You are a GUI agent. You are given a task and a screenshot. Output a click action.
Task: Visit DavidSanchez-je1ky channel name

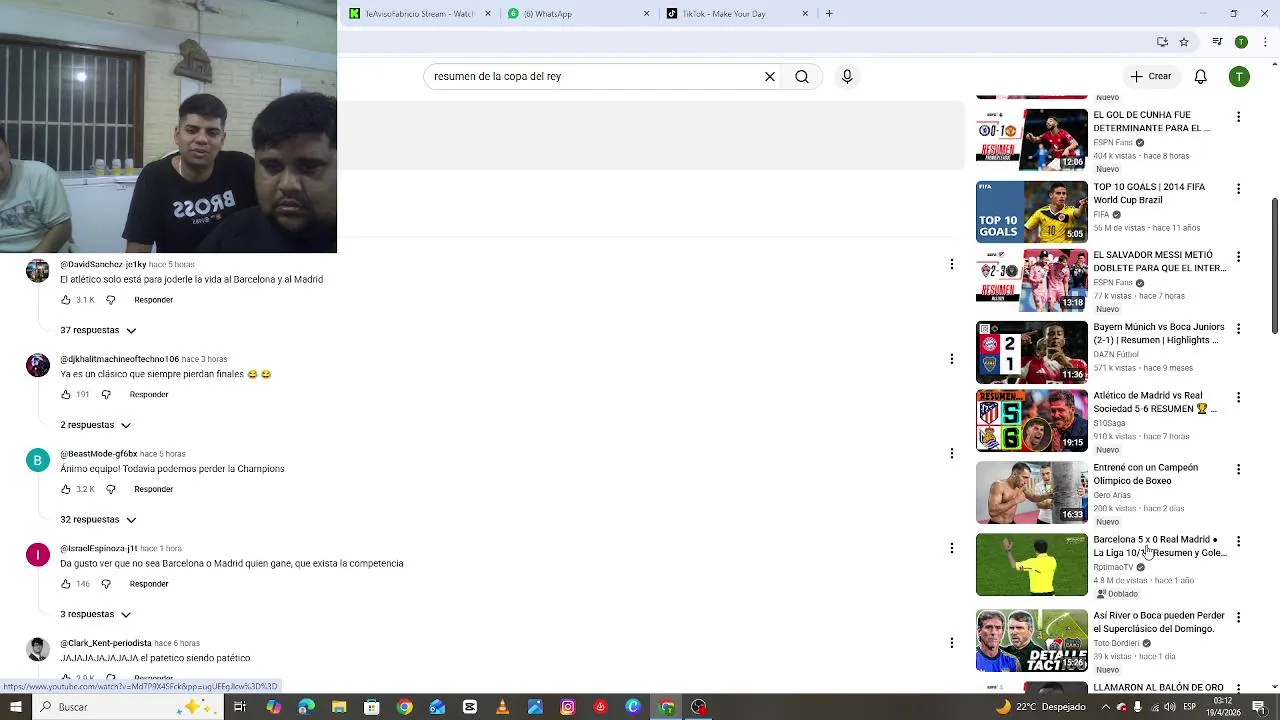[x=103, y=265]
